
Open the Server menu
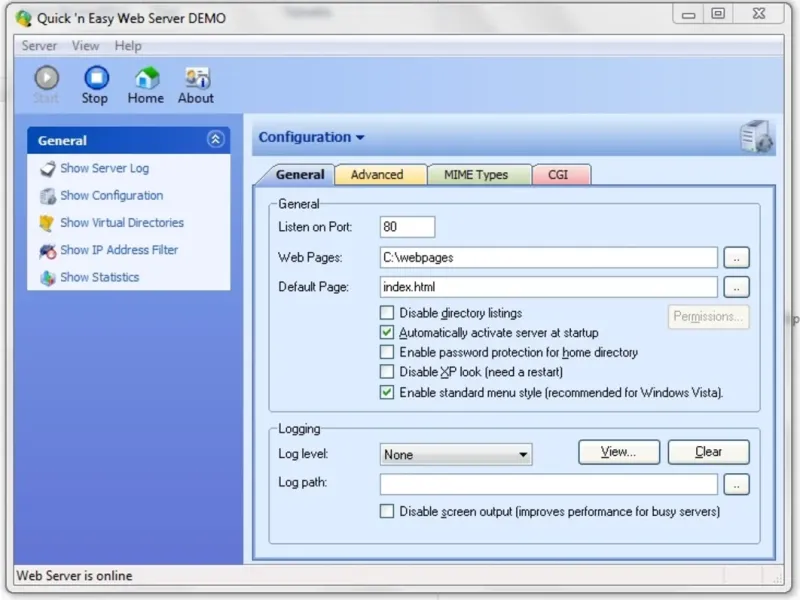[39, 46]
